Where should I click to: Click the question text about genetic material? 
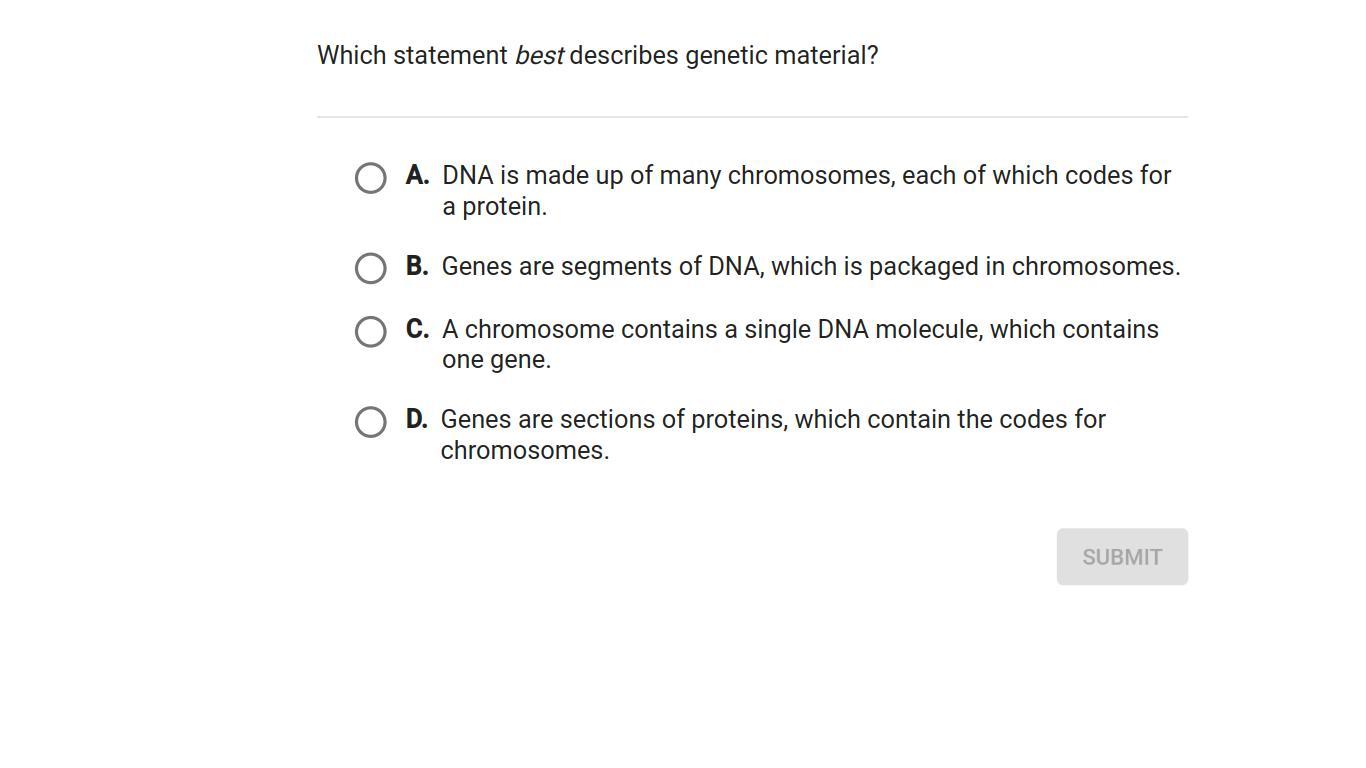597,56
